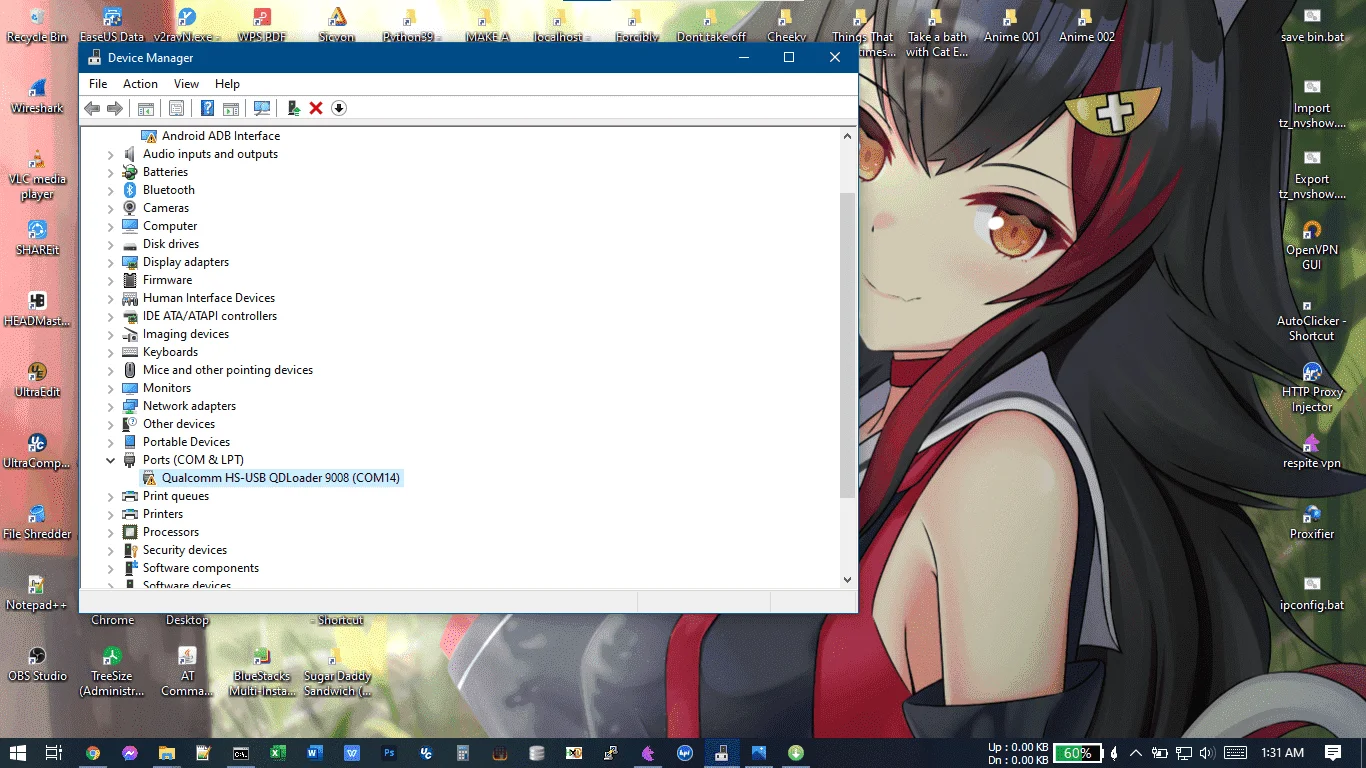Click the blue Help toolbar icon

(x=207, y=108)
